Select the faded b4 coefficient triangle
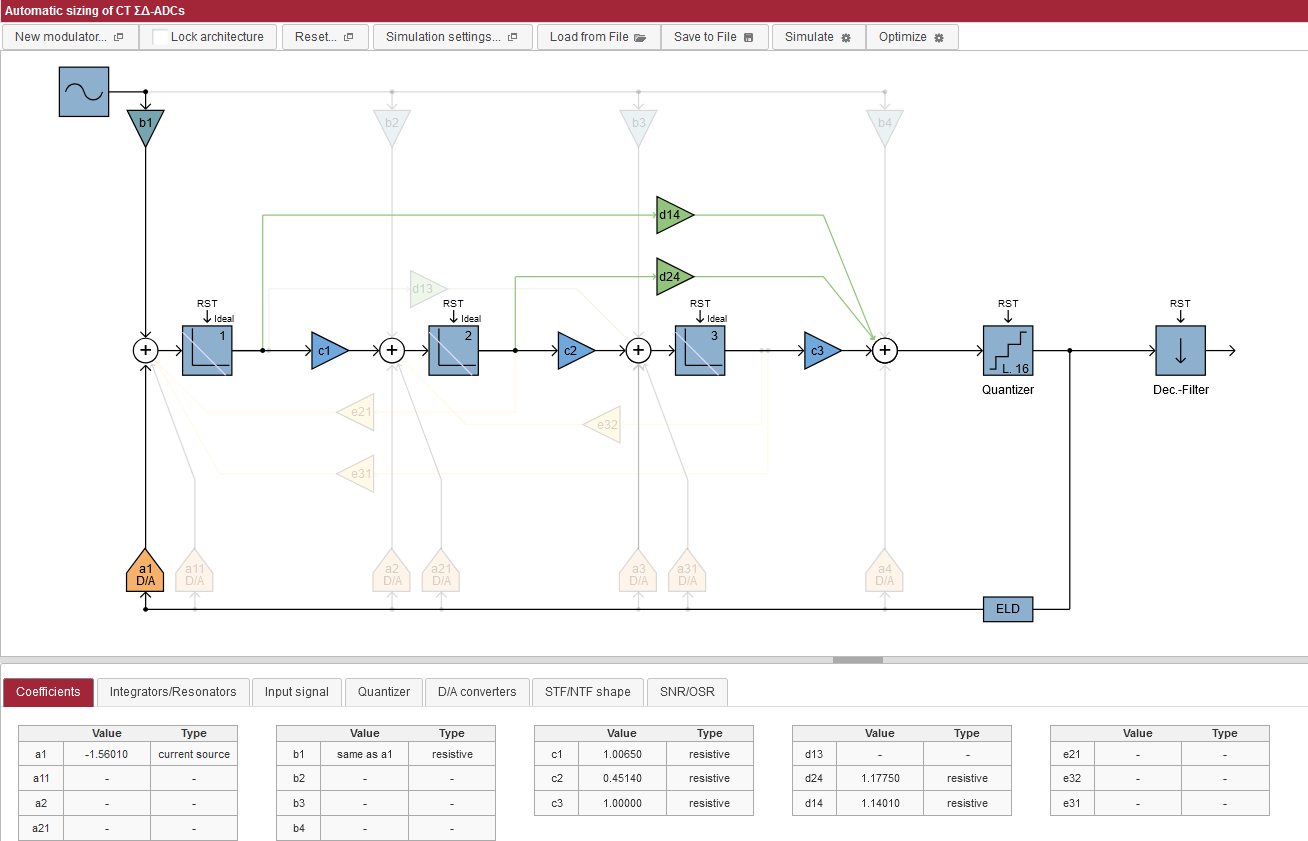 (885, 127)
